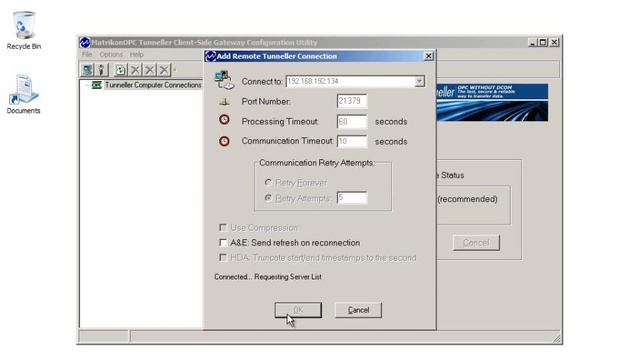The height and width of the screenshot is (360, 640).
Task: Click Cancel in Add Remote Tunneller dialog
Action: pyautogui.click(x=358, y=310)
